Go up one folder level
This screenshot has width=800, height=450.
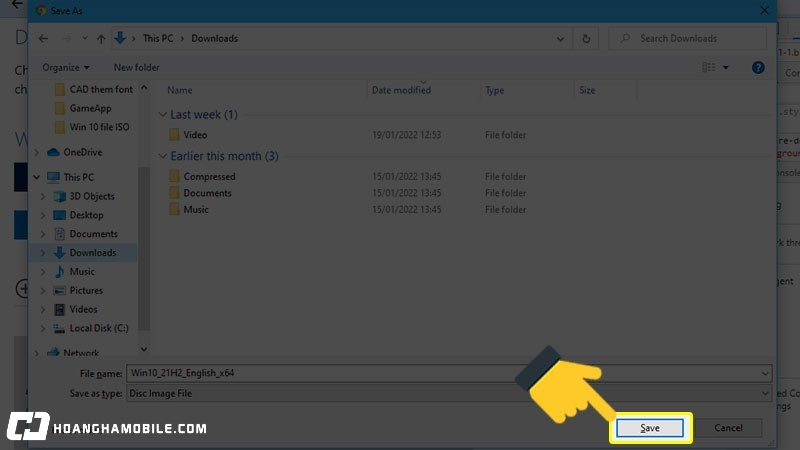(101, 39)
